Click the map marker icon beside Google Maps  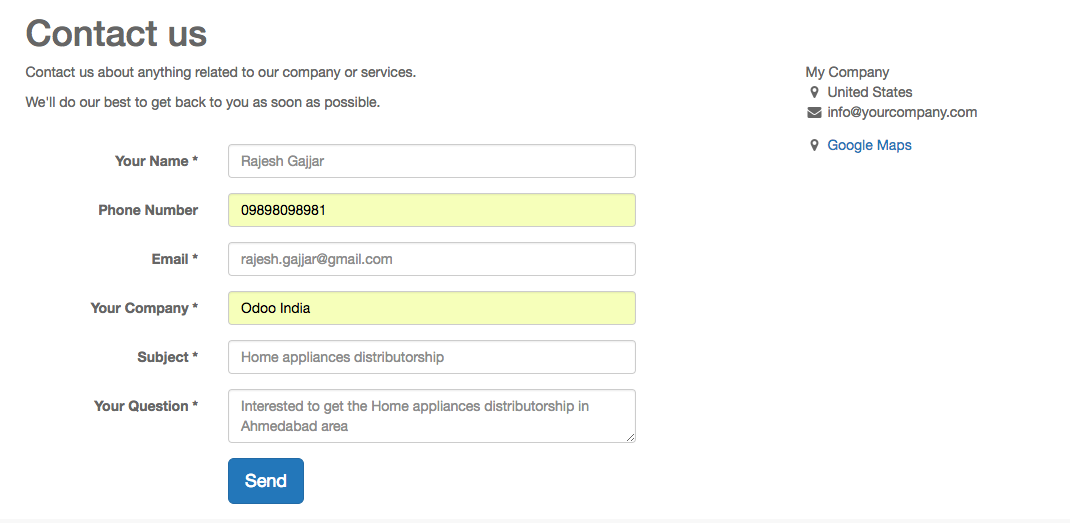pyautogui.click(x=814, y=145)
